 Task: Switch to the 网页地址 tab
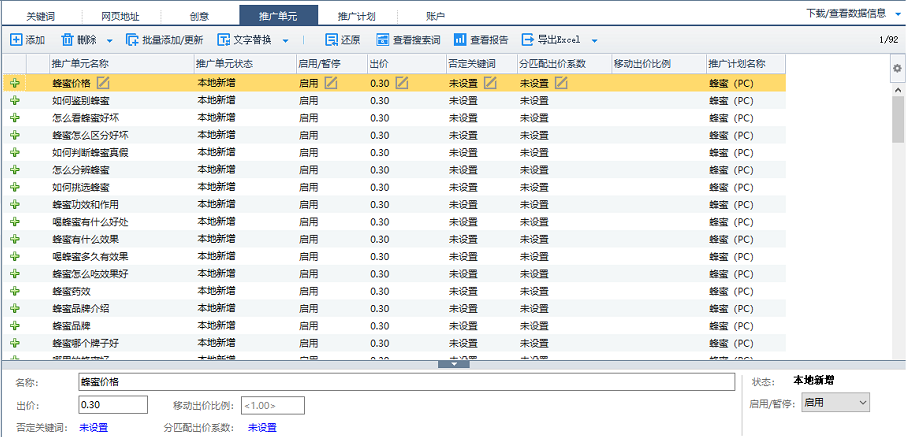point(120,16)
